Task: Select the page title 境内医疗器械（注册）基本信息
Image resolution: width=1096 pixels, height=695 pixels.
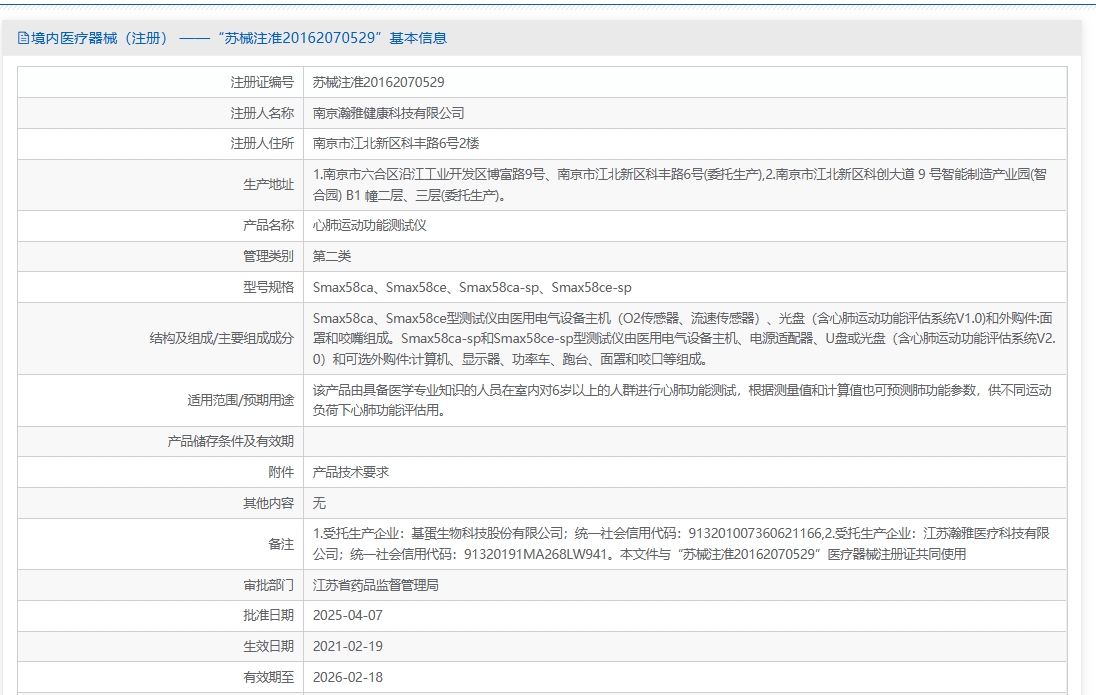Action: (239, 38)
